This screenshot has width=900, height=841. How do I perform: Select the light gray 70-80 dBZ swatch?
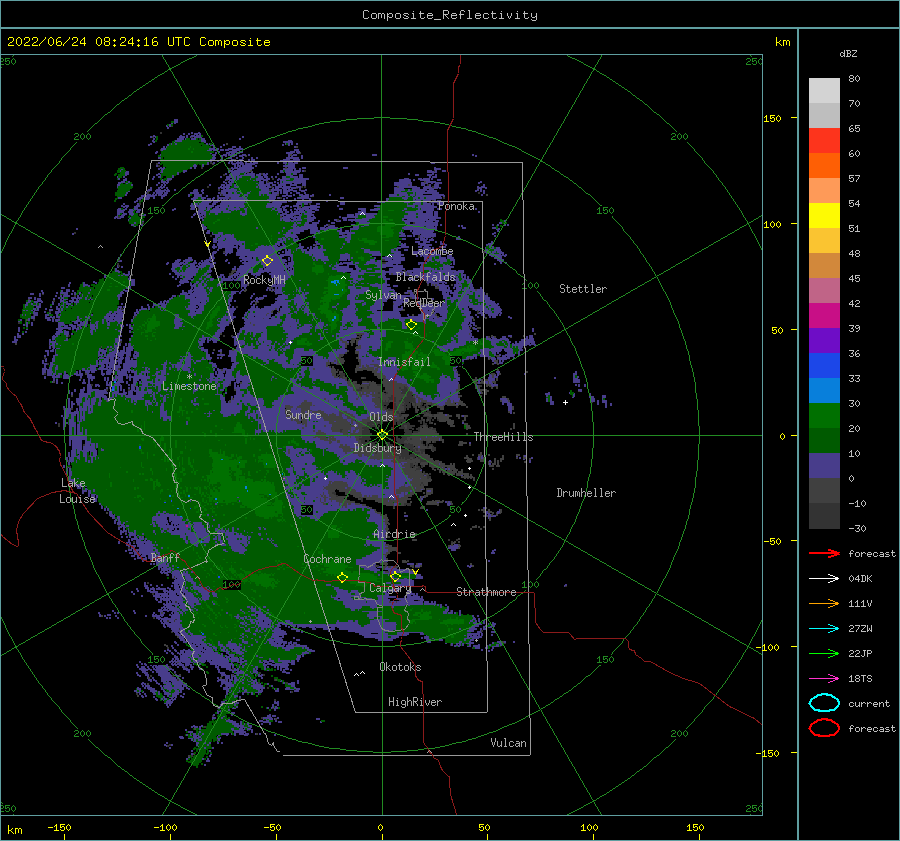[824, 91]
